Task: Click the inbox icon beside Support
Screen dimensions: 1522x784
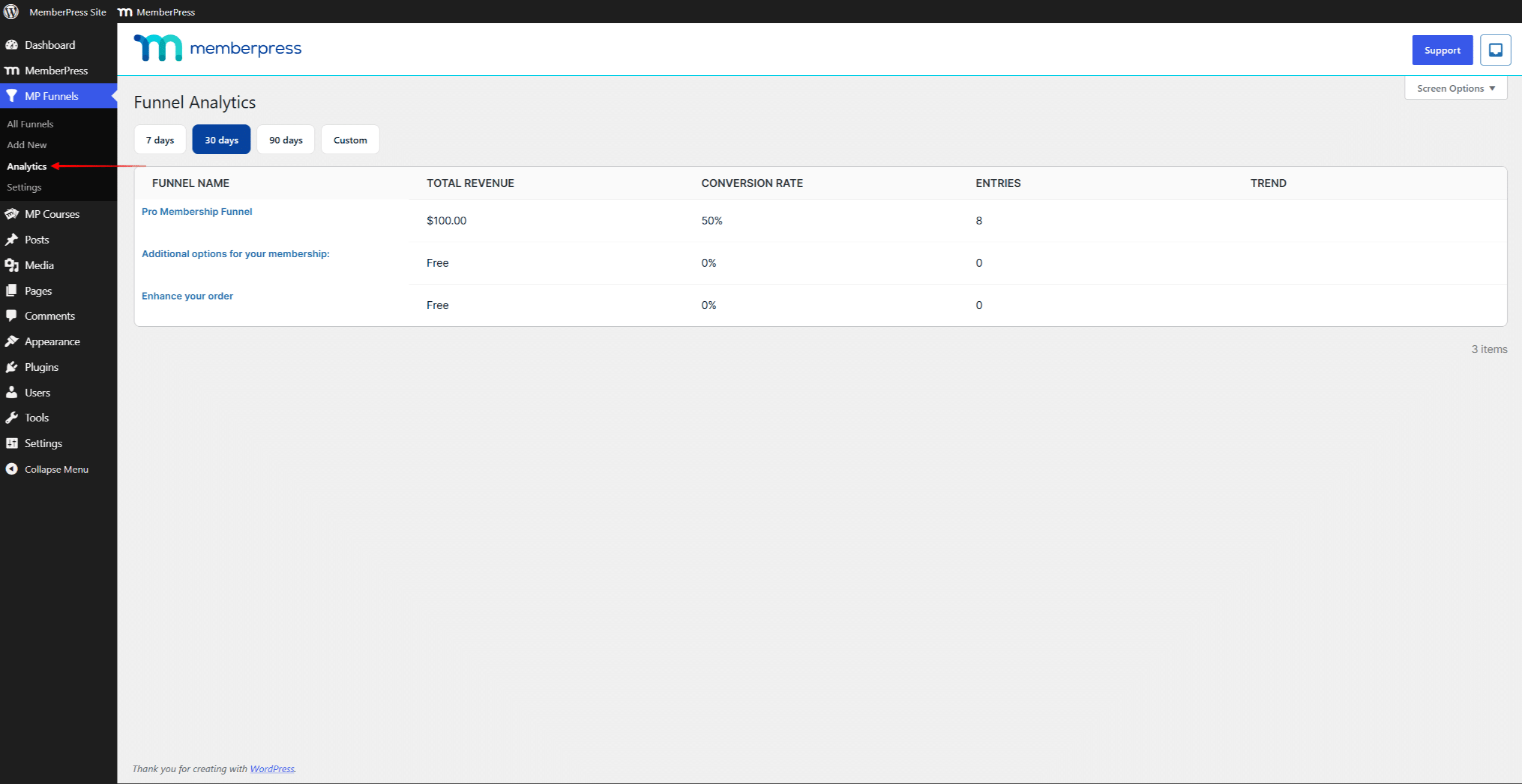Action: click(x=1495, y=50)
